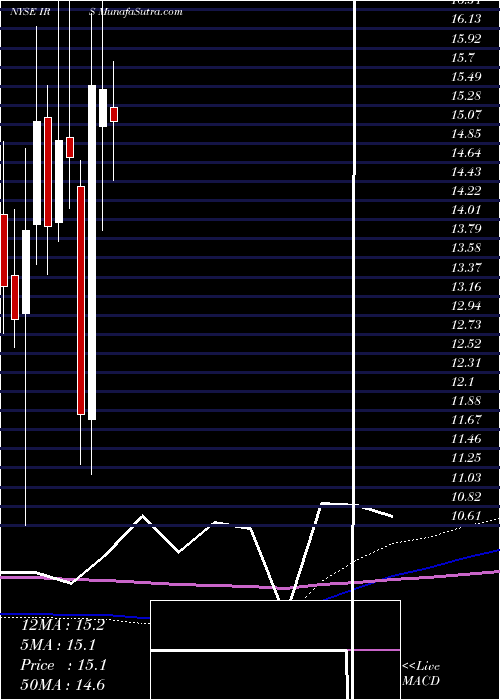Screen dimensions: 500x700
Task: Click the 15.28 price axis label
Action: point(466,96)
